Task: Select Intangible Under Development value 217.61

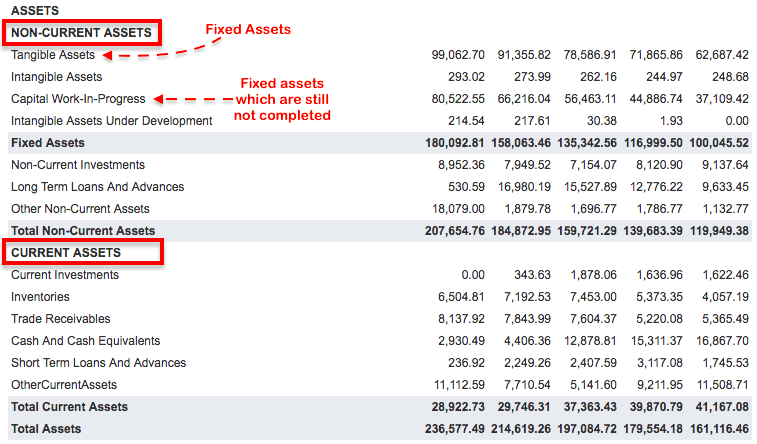Action: (532, 121)
